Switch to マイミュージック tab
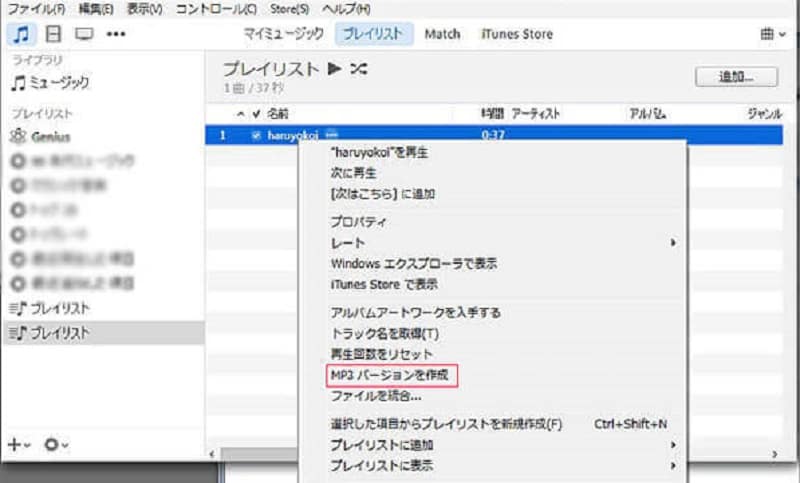This screenshot has height=483, width=800. click(x=284, y=34)
